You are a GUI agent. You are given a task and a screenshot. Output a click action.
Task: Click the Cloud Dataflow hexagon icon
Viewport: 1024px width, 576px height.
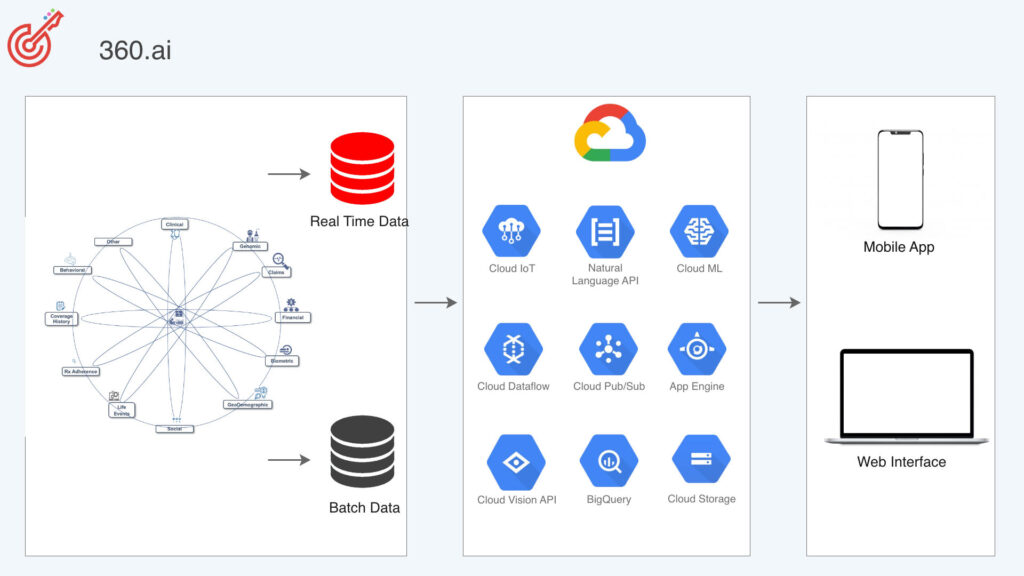coord(513,349)
